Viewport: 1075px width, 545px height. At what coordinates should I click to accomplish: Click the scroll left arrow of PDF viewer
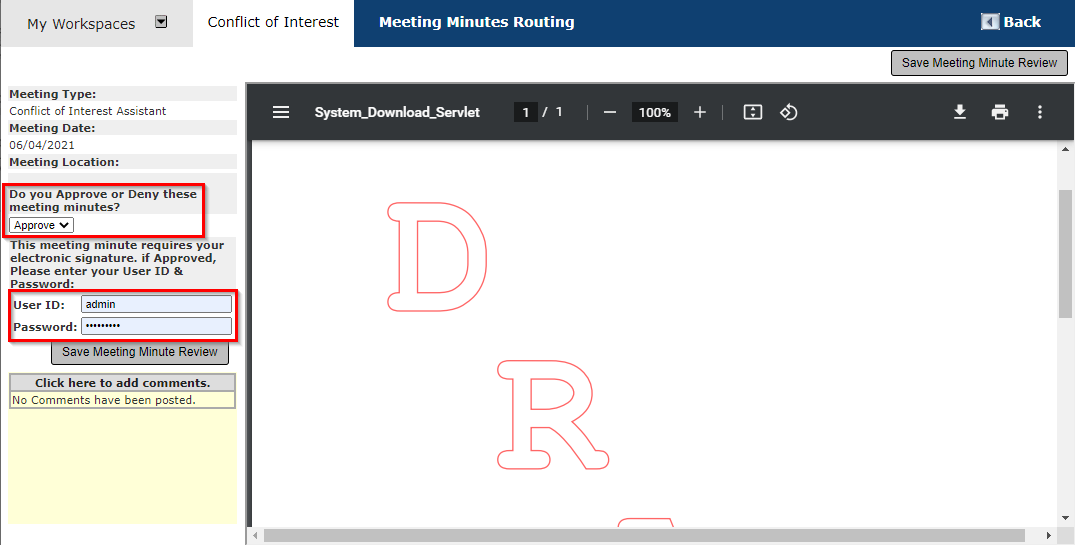[255, 535]
